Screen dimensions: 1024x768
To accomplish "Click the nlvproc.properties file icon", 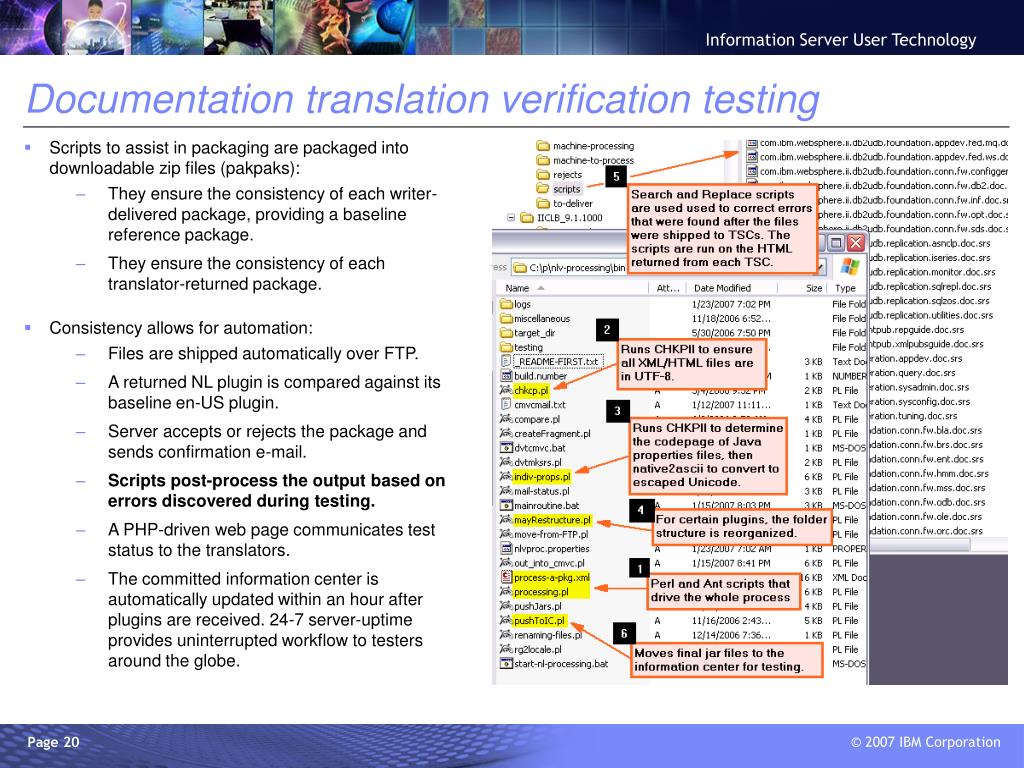I will (506, 549).
